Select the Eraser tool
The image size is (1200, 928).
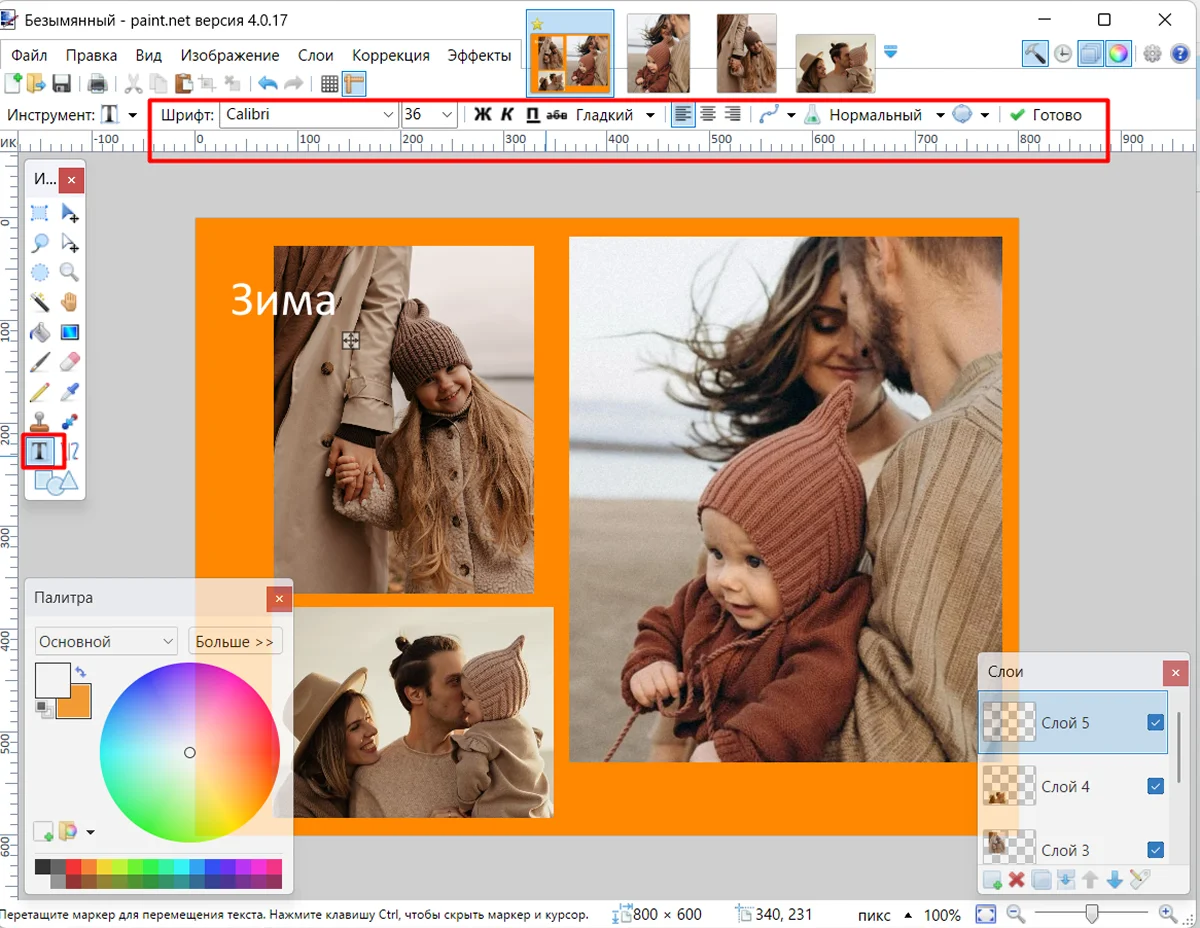click(x=69, y=362)
